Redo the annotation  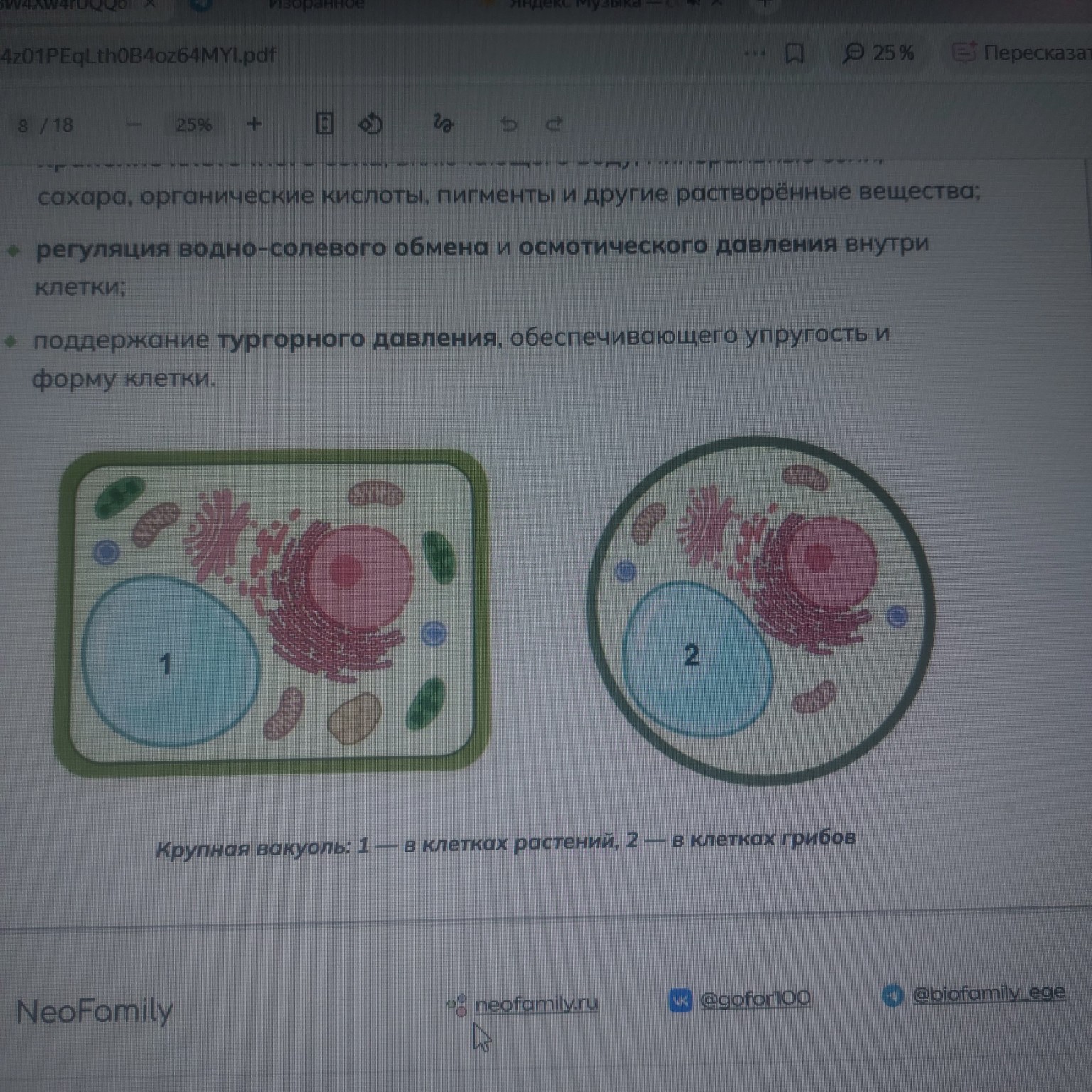click(x=554, y=124)
